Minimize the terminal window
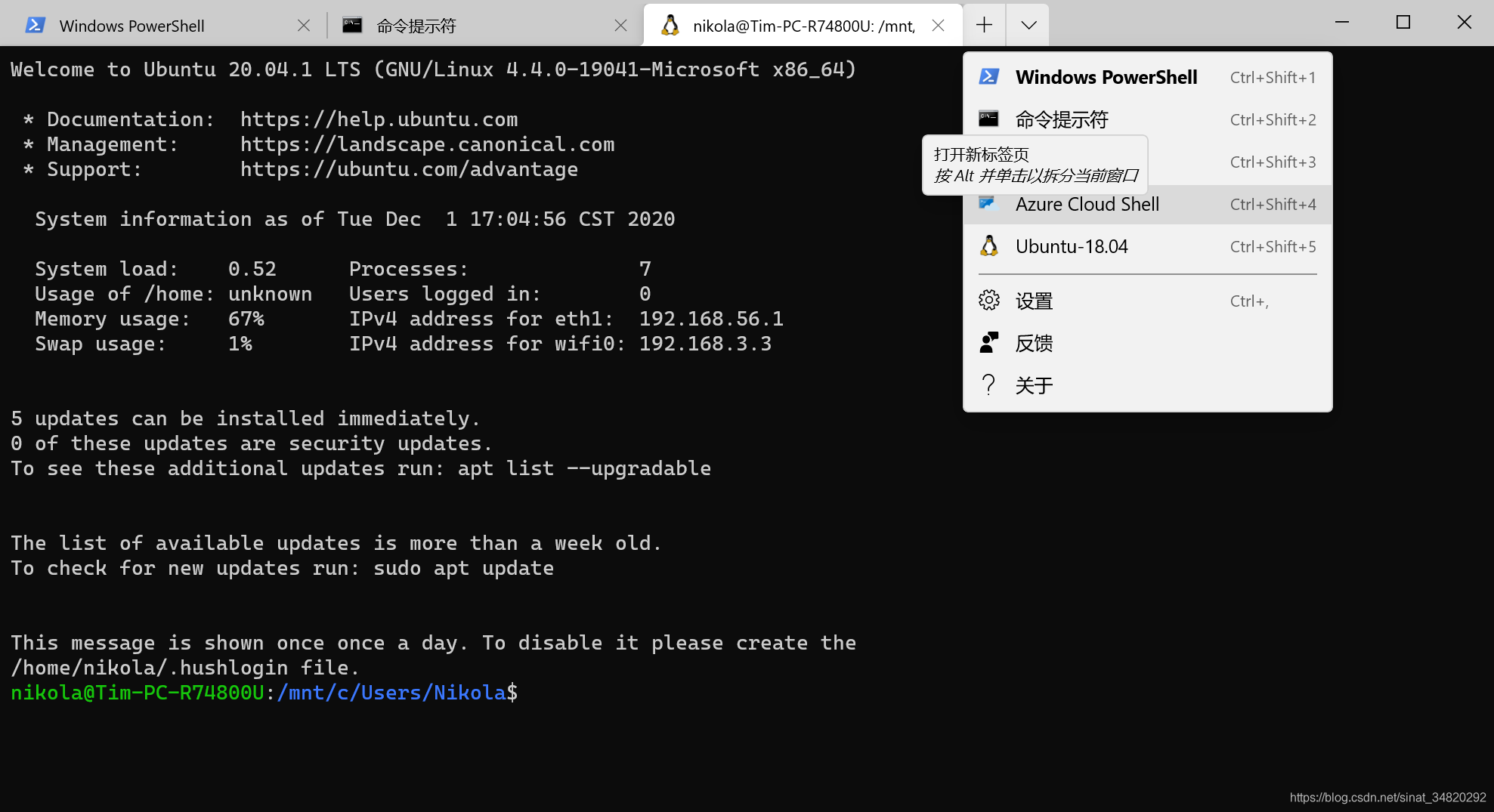Viewport: 1494px width, 812px height. click(x=1342, y=23)
